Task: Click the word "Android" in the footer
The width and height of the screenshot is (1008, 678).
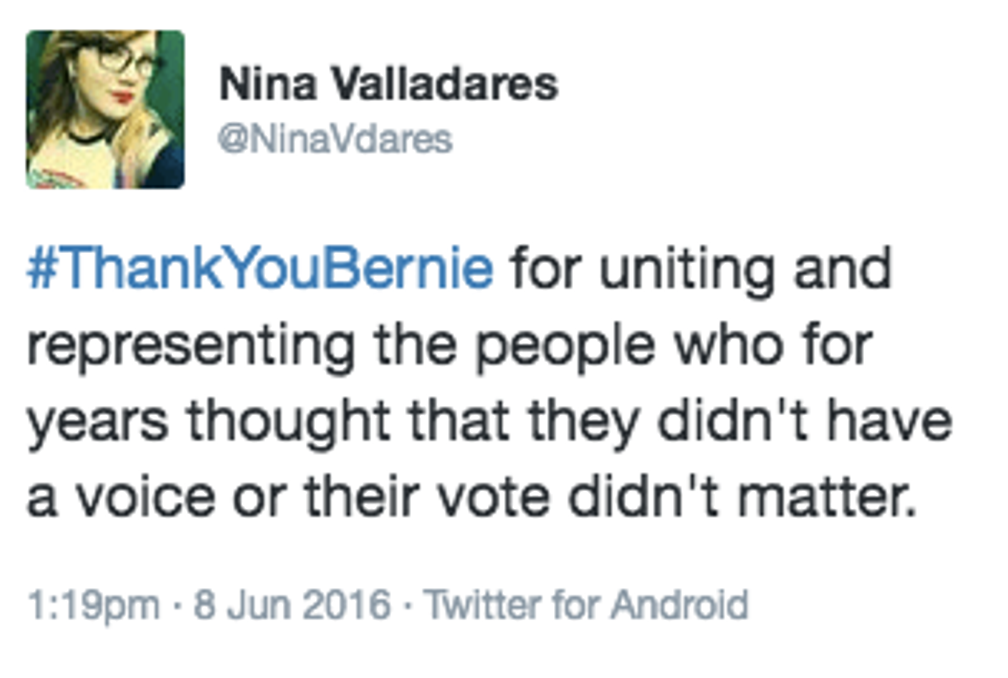Action: (680, 605)
